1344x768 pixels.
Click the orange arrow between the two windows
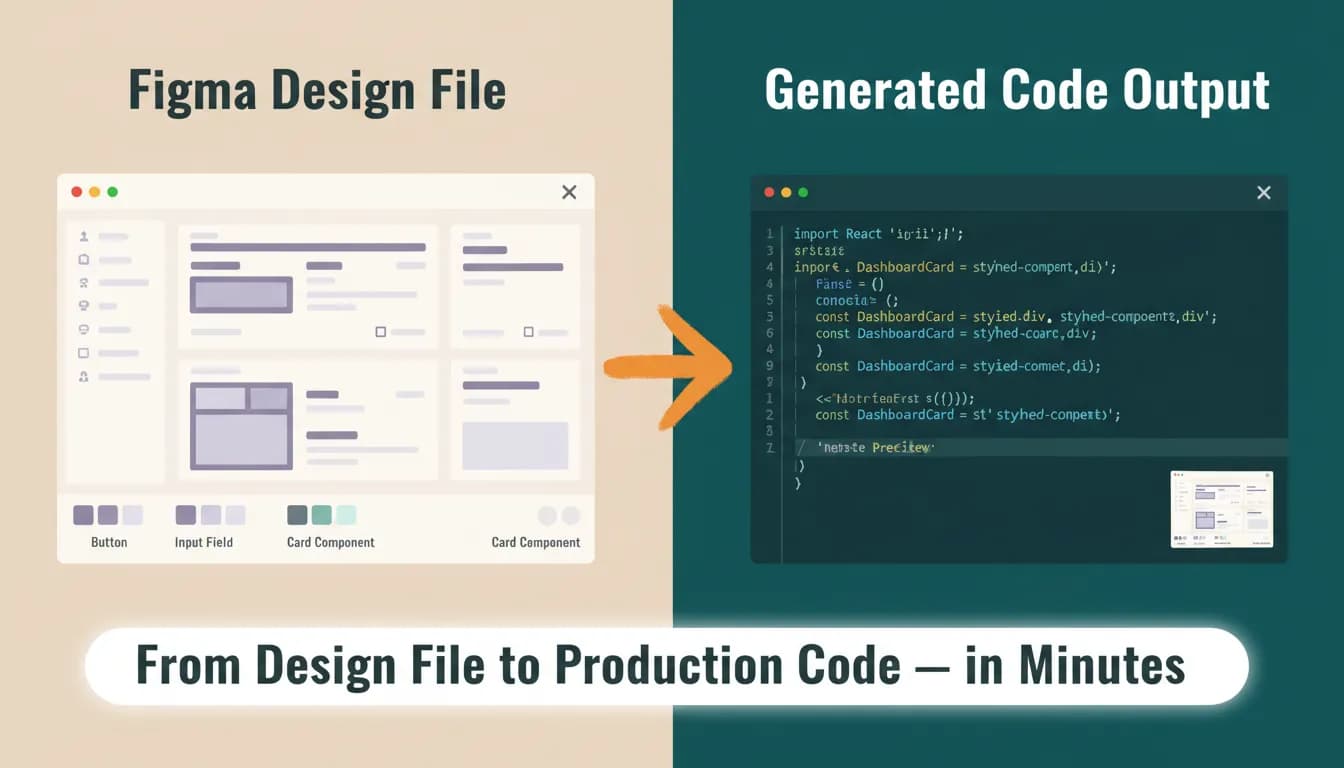tap(670, 366)
